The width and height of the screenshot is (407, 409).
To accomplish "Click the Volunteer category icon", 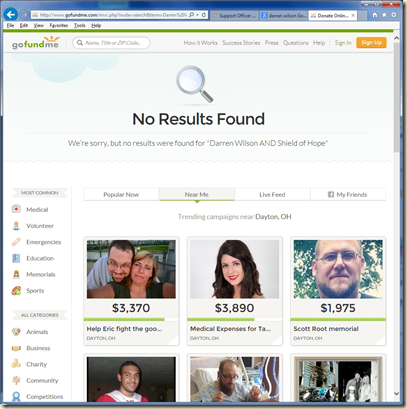I will (16, 226).
